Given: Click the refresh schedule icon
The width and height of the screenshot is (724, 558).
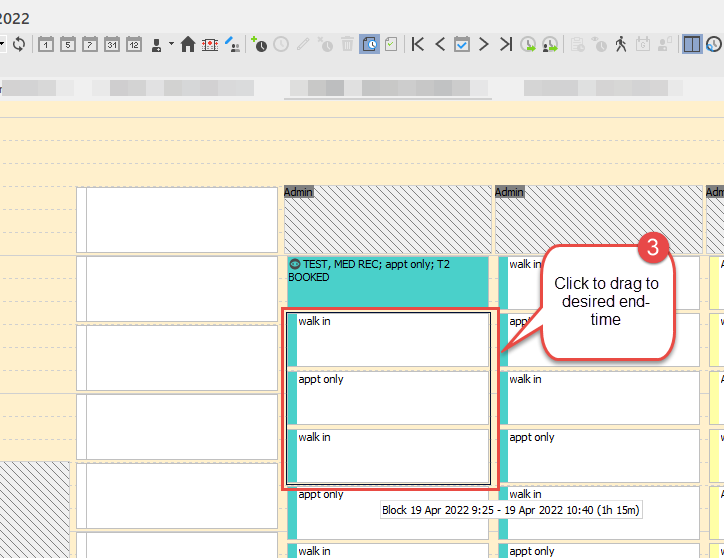Looking at the screenshot, I should 19,45.
